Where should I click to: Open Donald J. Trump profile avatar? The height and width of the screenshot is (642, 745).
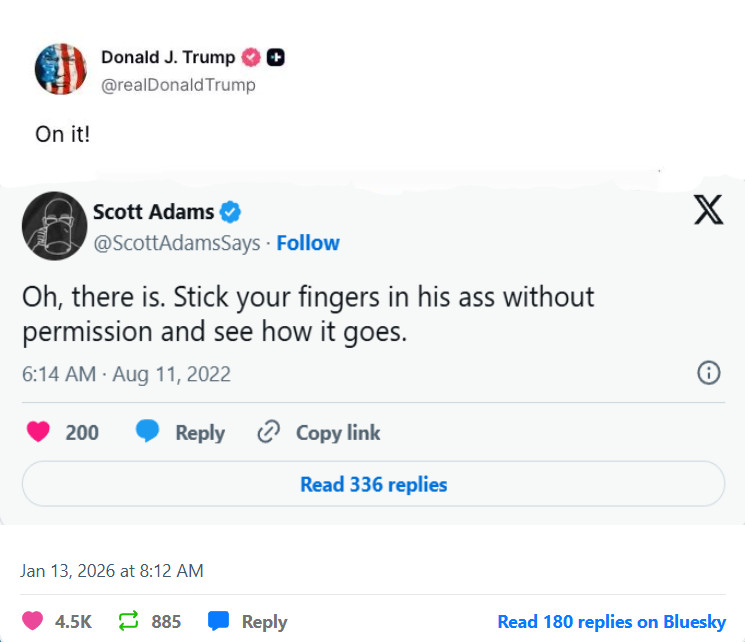click(61, 69)
